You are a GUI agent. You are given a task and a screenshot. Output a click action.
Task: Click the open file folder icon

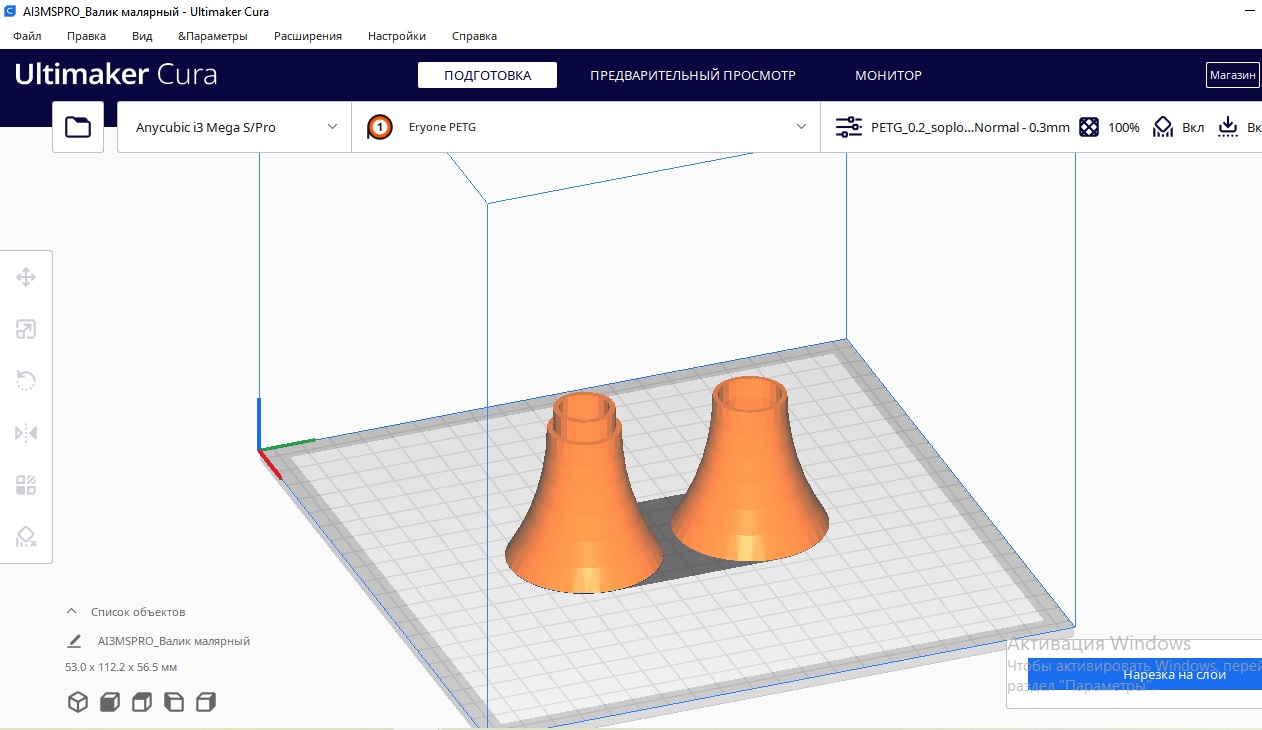78,127
